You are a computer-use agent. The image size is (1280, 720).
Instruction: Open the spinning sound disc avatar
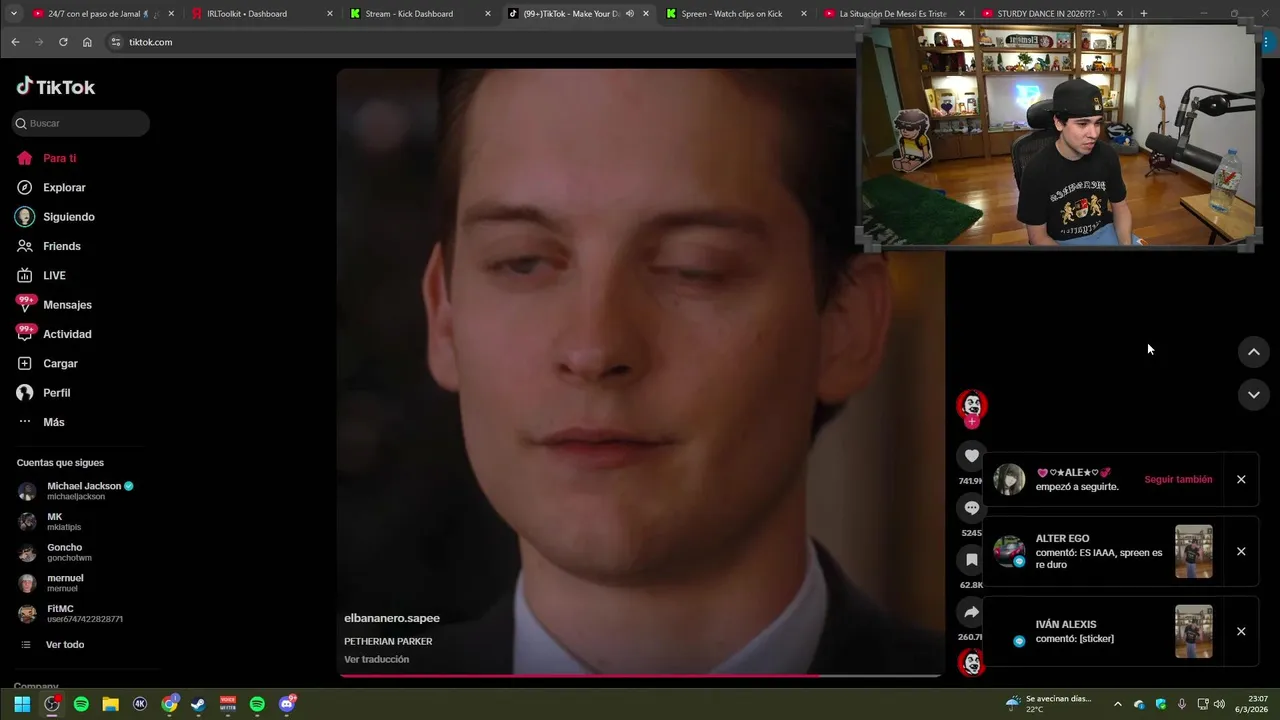click(x=971, y=662)
